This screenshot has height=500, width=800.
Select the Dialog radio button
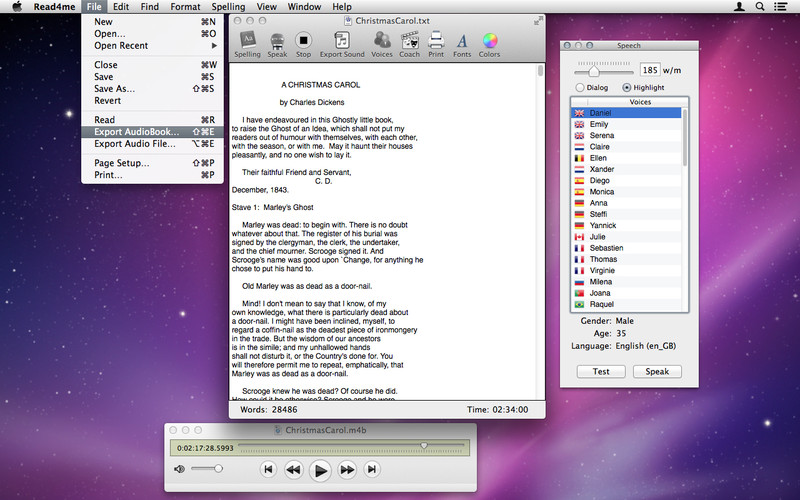click(580, 88)
